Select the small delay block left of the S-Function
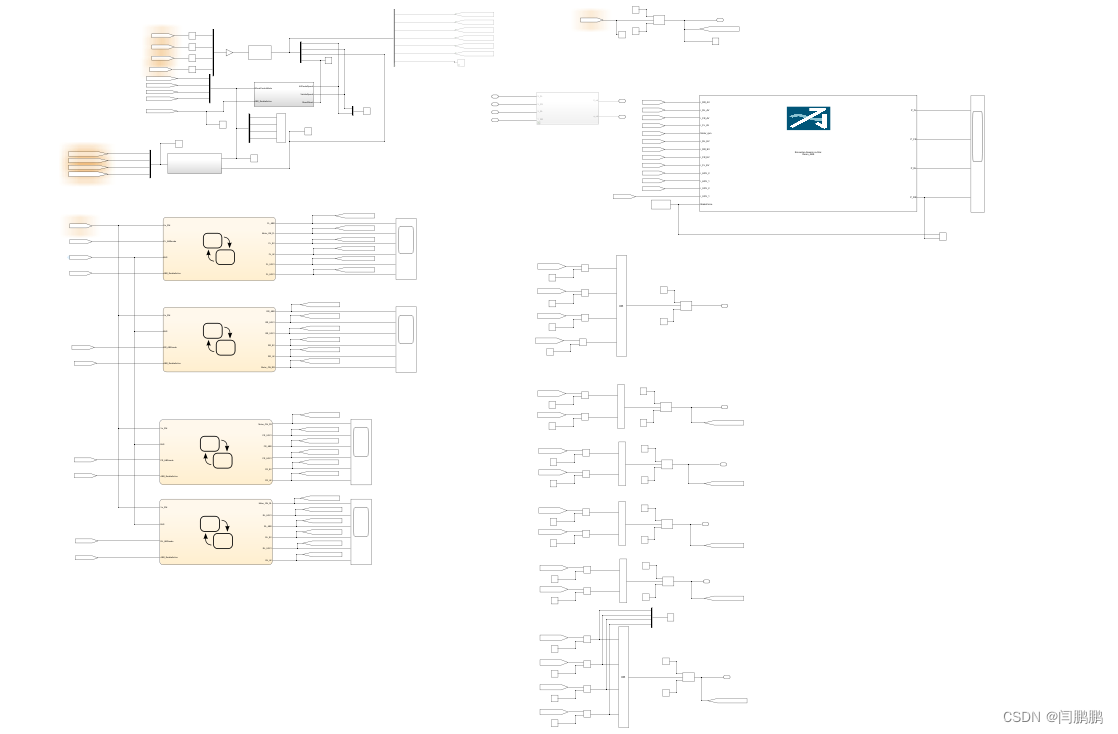1118x734 pixels. click(x=661, y=204)
